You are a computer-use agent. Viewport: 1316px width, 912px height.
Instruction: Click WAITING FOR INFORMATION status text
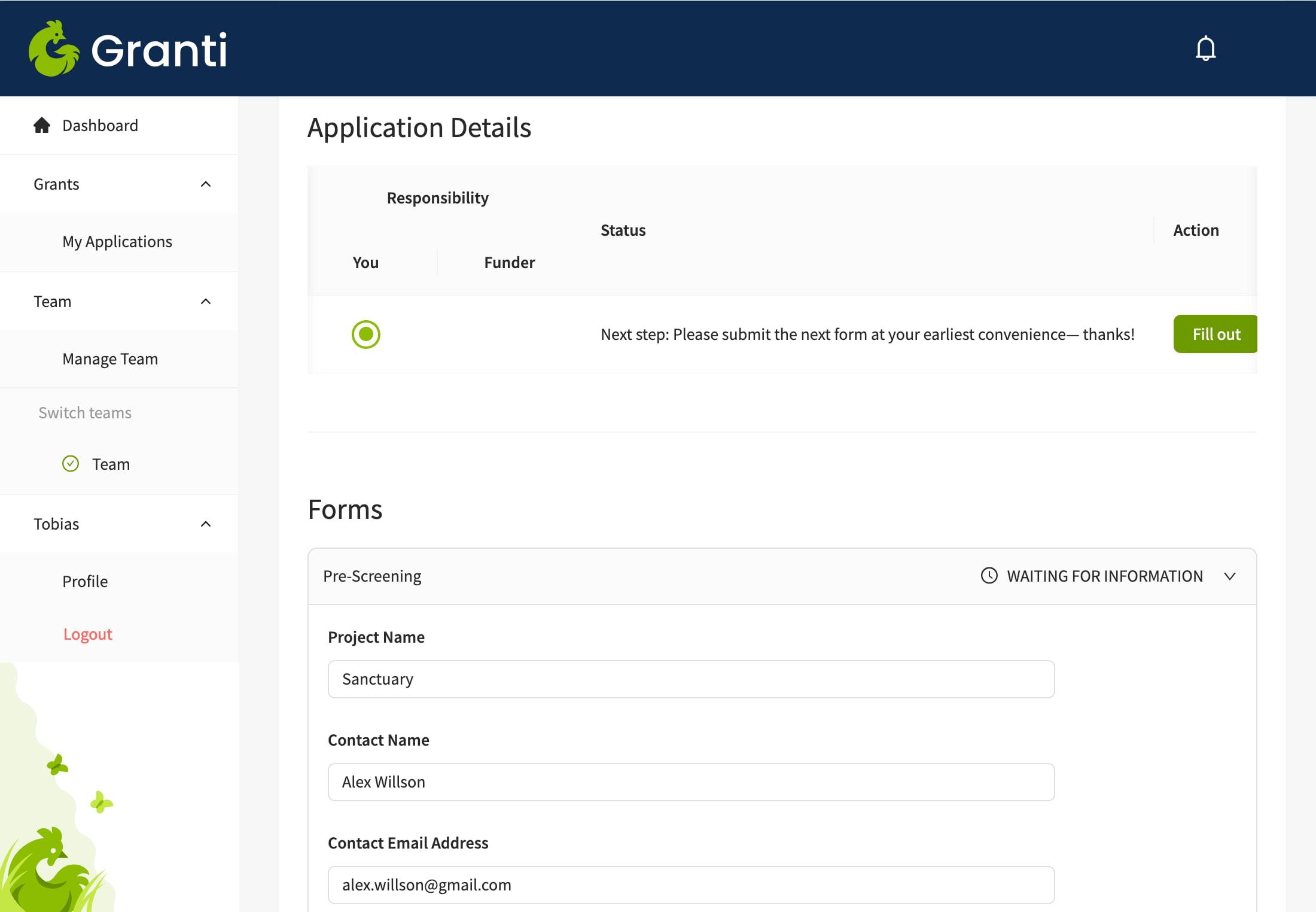[1105, 576]
